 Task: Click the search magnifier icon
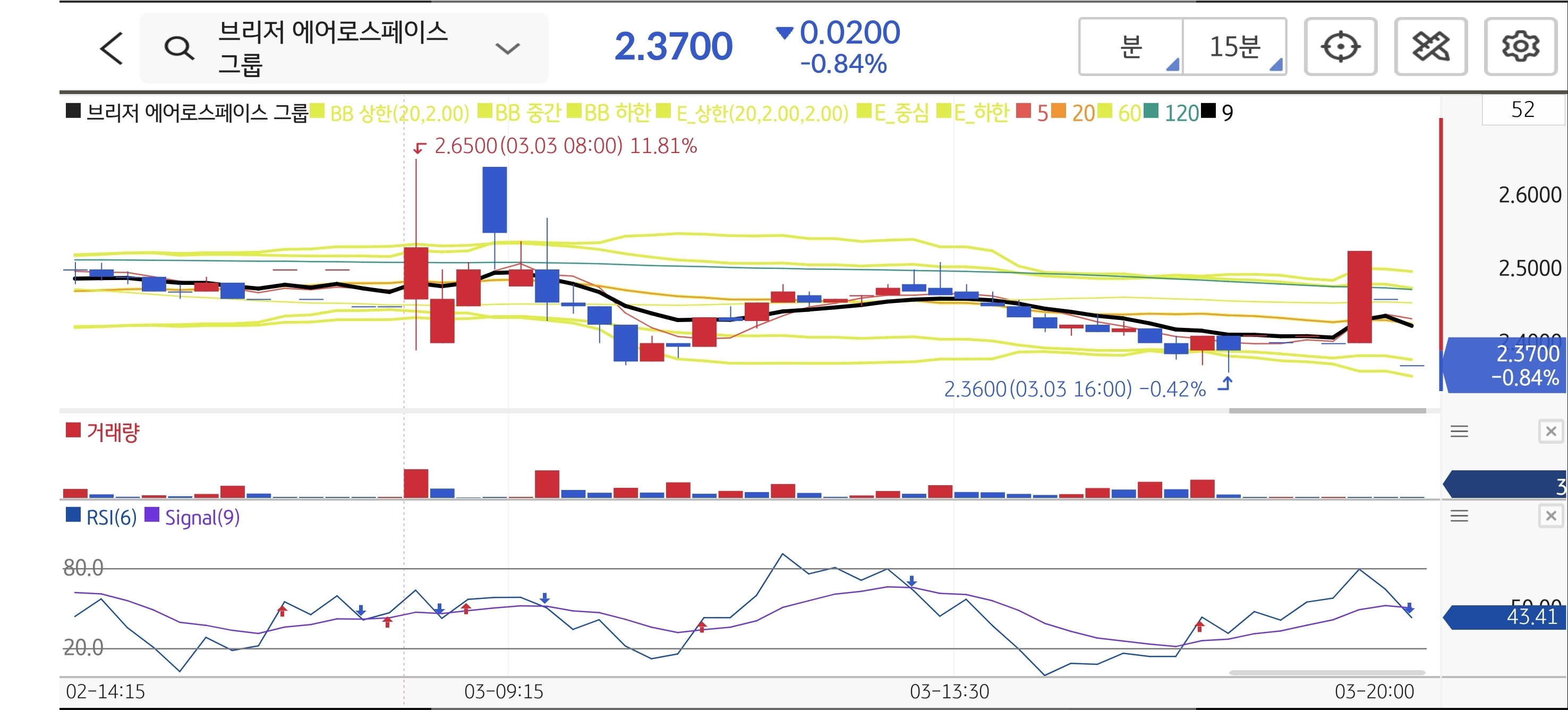(179, 48)
